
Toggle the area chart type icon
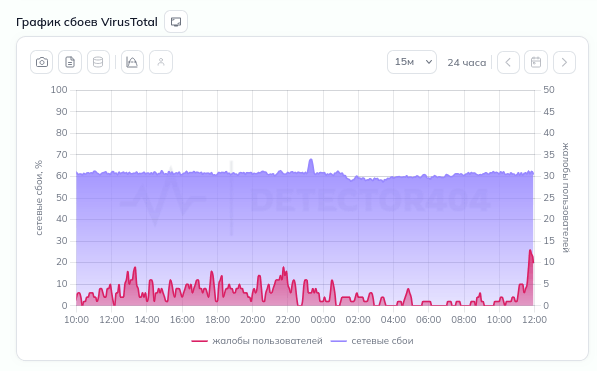132,62
